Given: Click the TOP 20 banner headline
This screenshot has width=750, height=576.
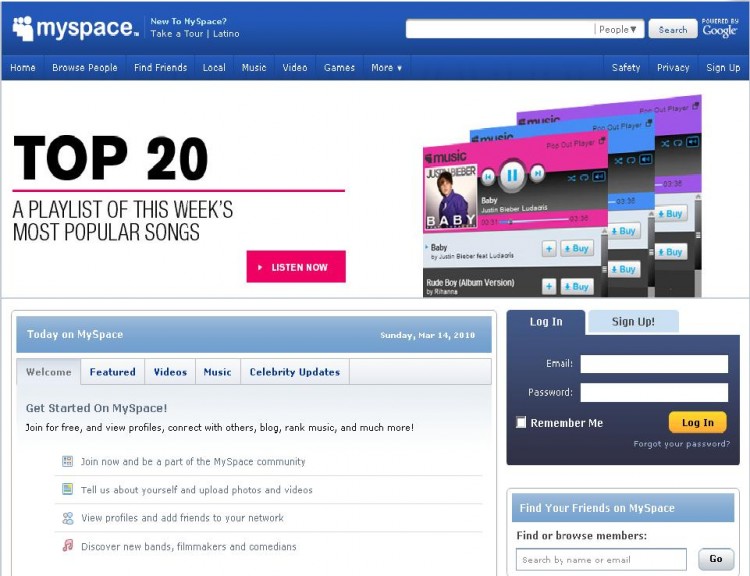Looking at the screenshot, I should [110, 158].
